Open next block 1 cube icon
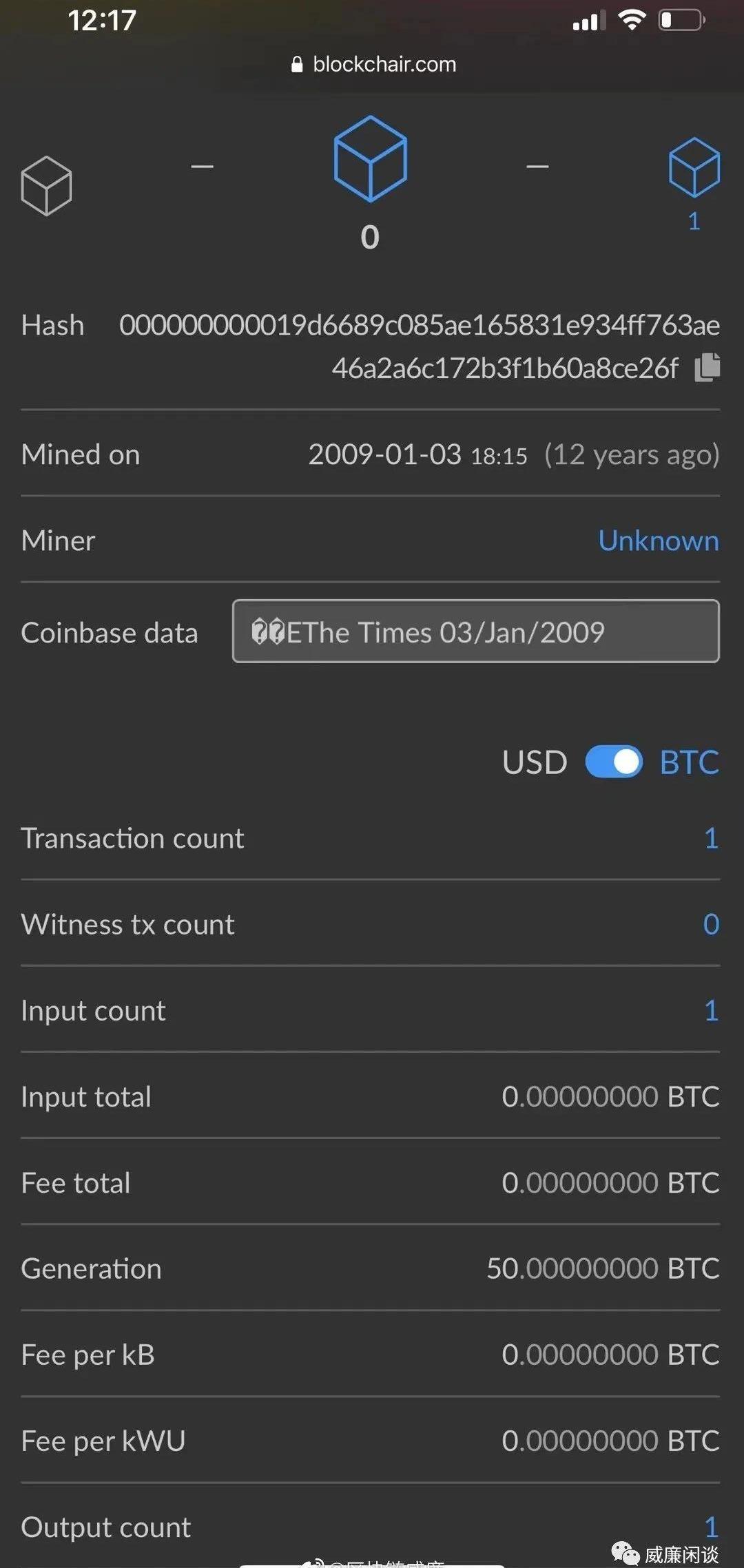This screenshot has width=744, height=1568. tap(694, 167)
